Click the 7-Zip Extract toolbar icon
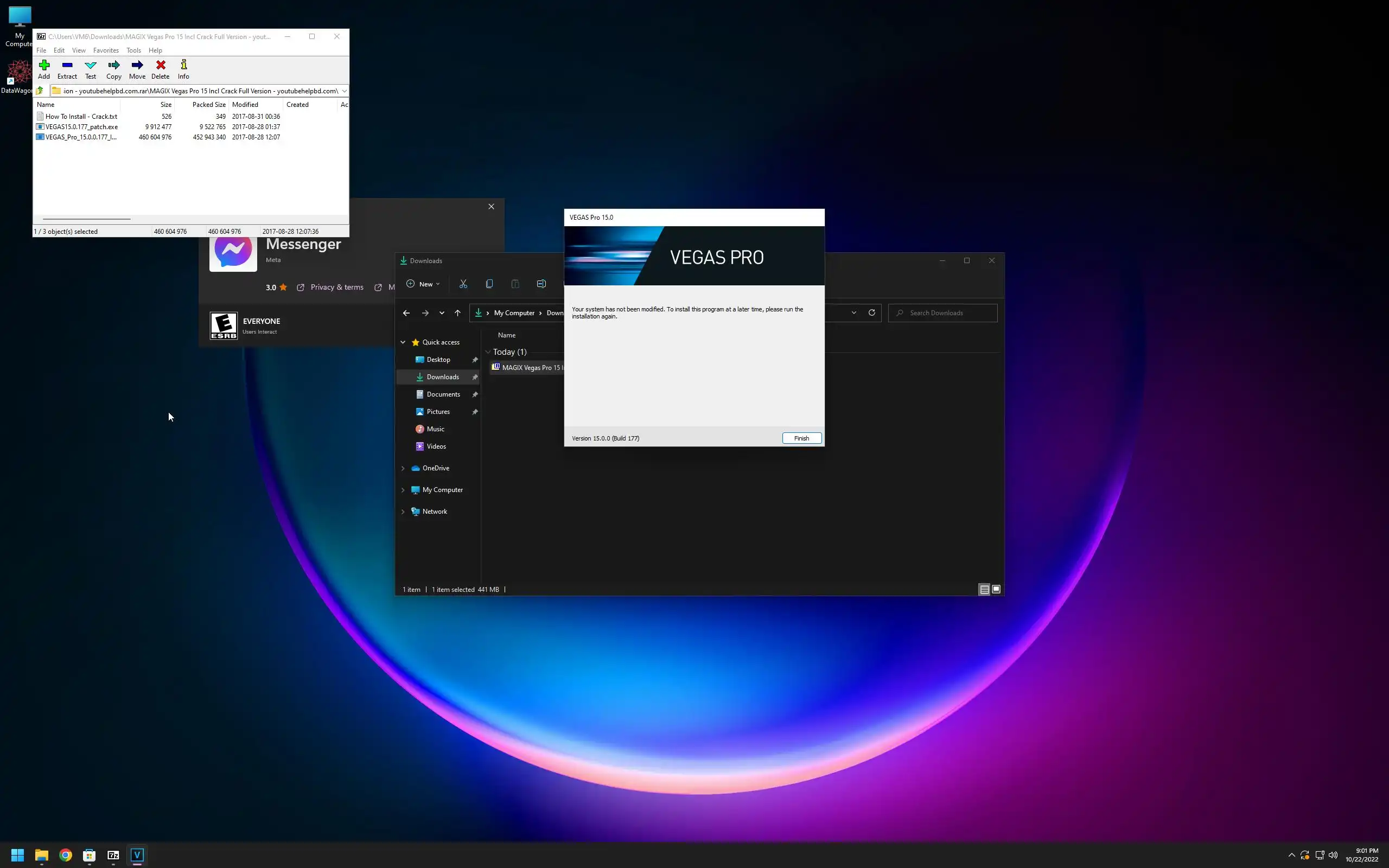 tap(67, 69)
